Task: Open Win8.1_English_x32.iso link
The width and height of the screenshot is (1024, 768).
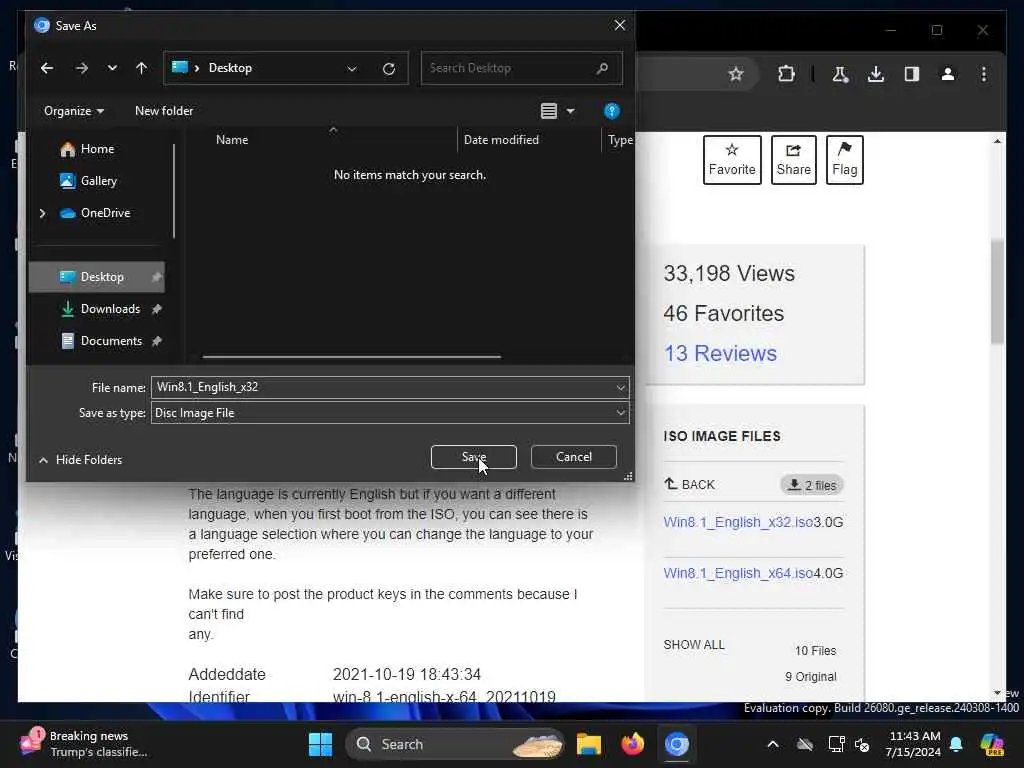Action: [738, 522]
